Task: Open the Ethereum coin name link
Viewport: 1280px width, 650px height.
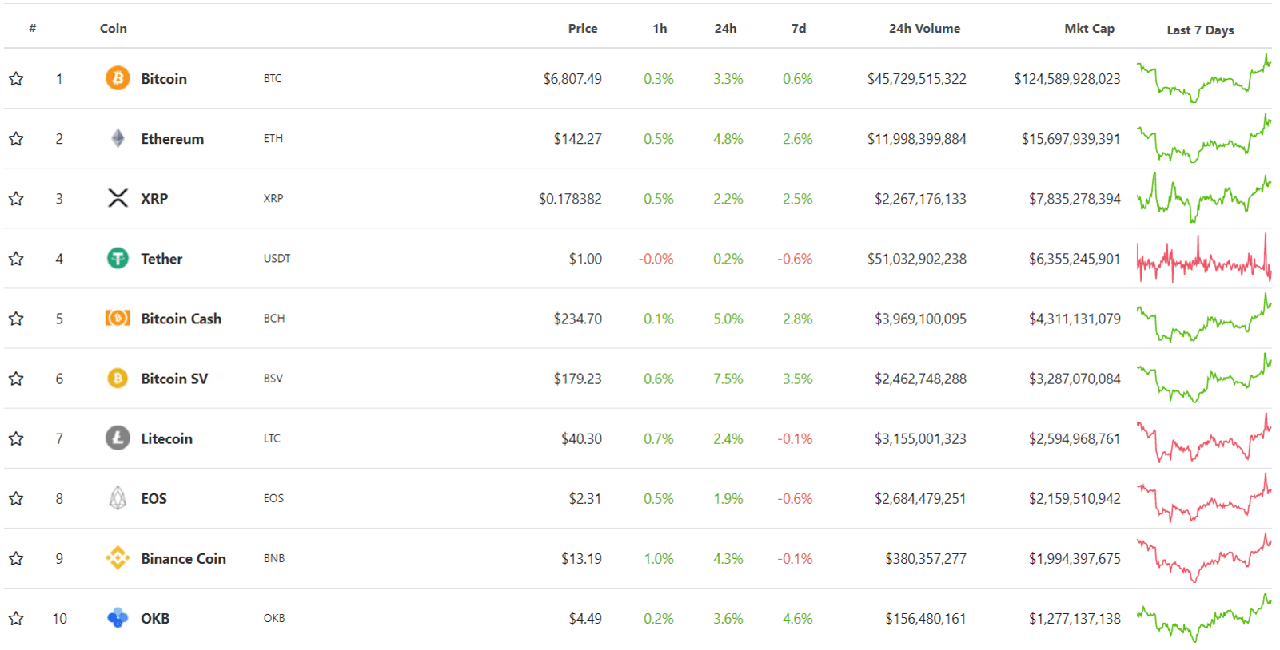Action: point(172,139)
